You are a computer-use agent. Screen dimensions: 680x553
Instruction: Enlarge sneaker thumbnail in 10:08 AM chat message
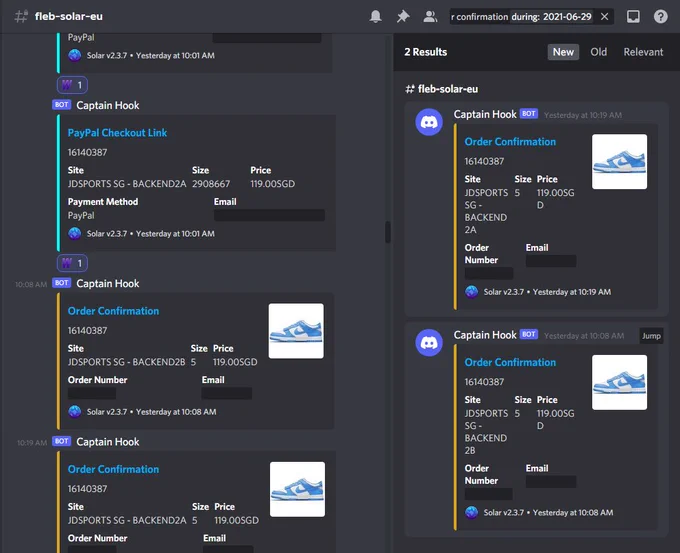point(296,331)
